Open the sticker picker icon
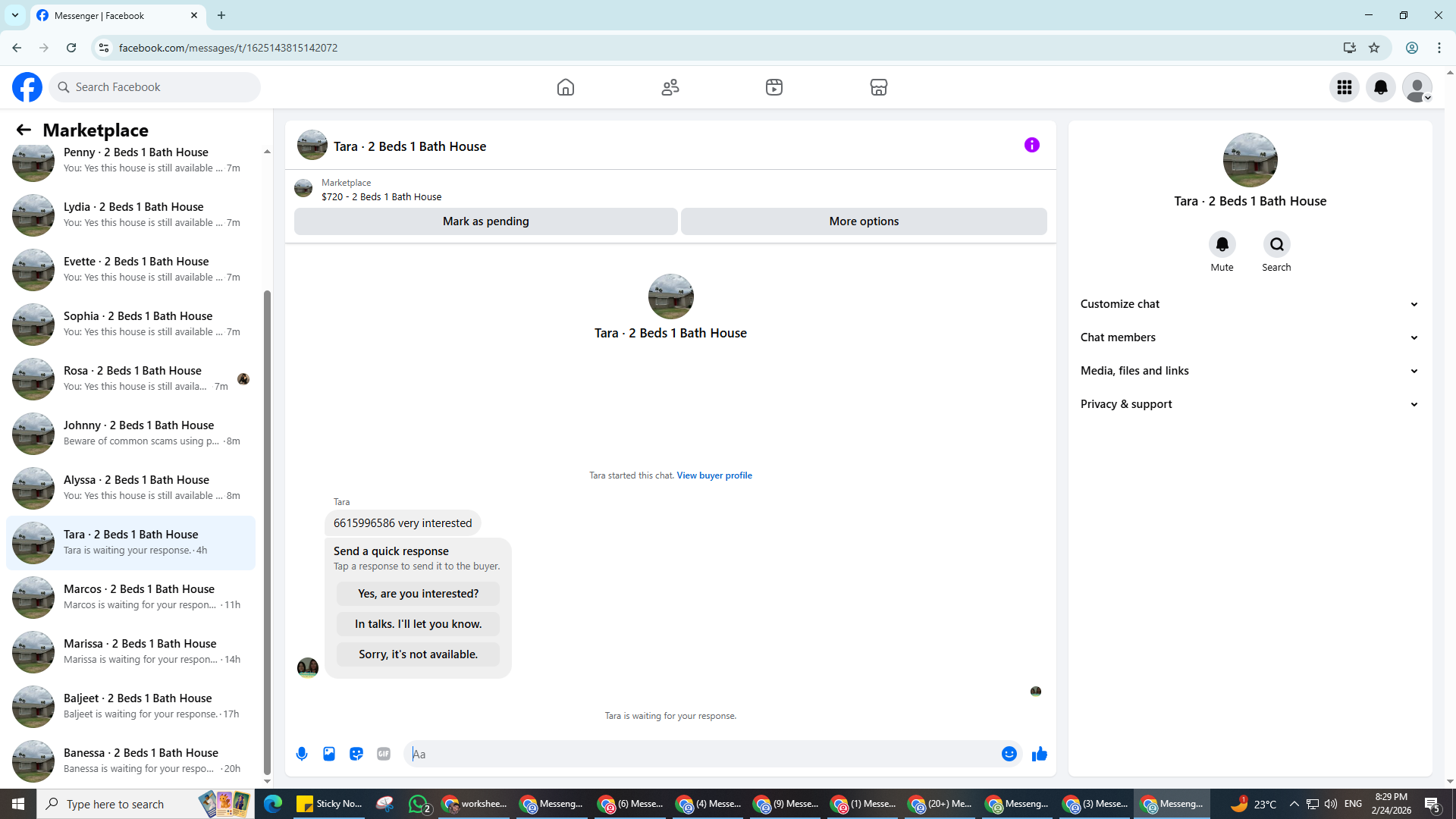1456x819 pixels. tap(356, 754)
